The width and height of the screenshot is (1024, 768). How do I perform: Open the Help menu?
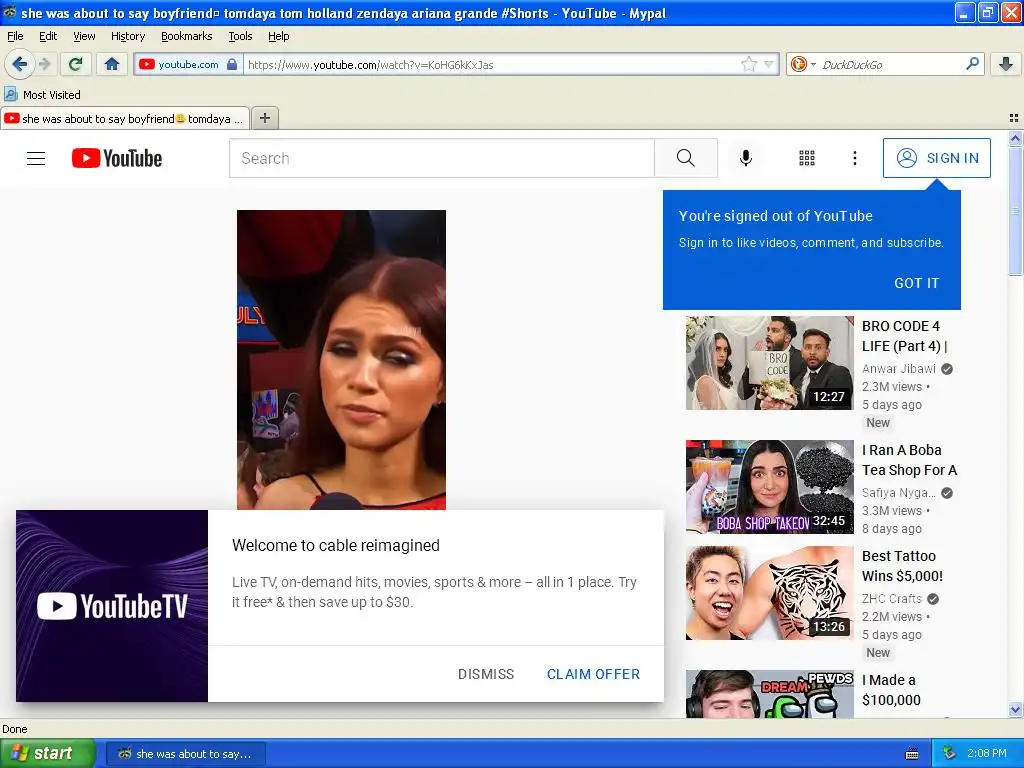point(278,36)
